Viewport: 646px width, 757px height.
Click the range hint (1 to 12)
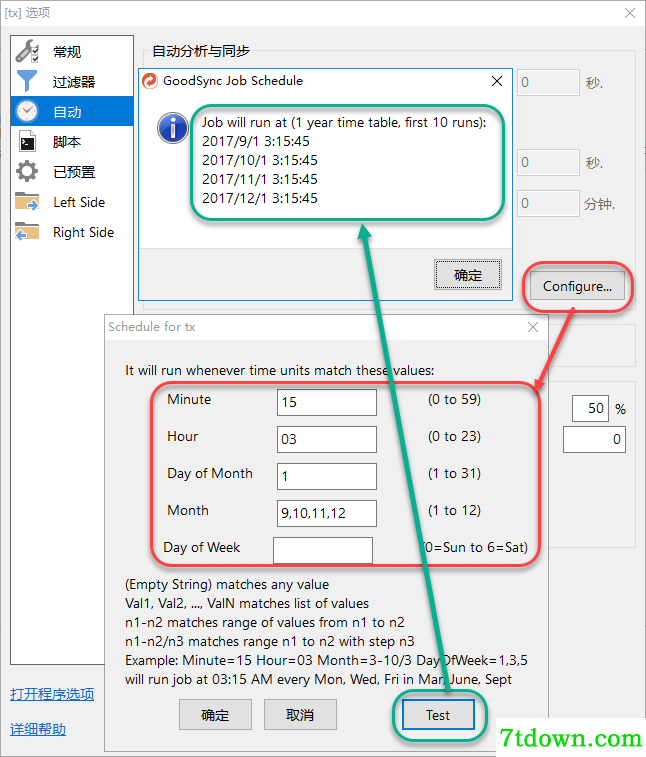[x=454, y=510]
